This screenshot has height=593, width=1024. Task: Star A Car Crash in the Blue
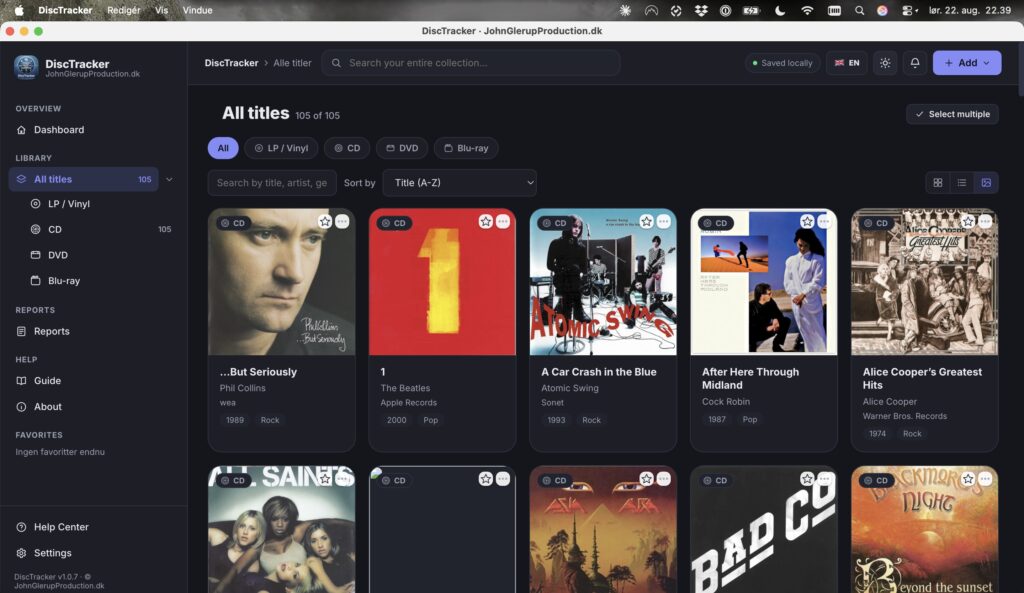coord(646,221)
